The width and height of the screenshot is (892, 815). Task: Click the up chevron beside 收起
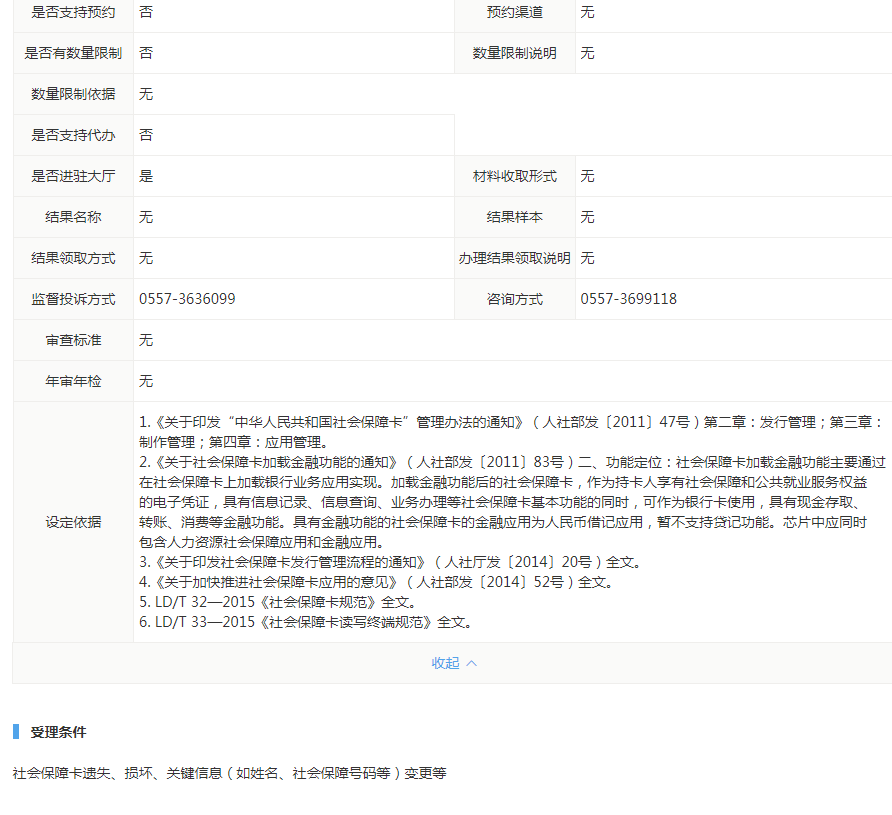pos(472,663)
